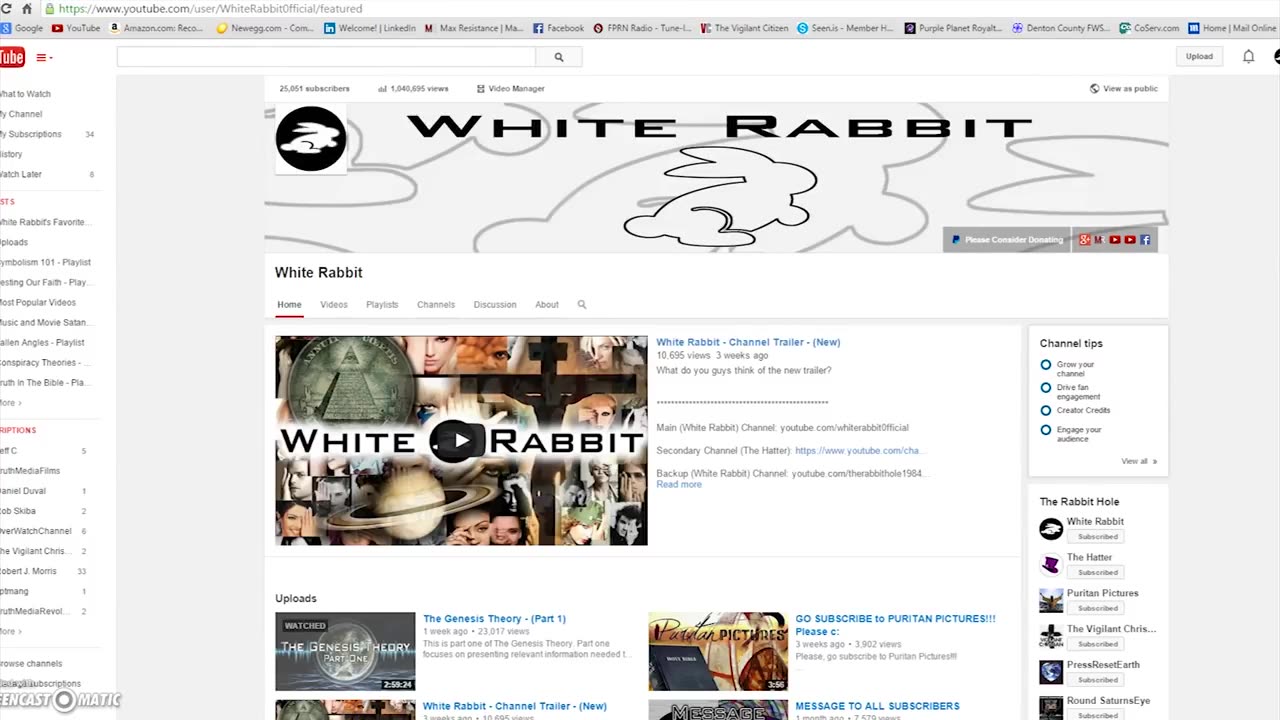The width and height of the screenshot is (1280, 720).
Task: Open the Google bookmark
Action: (x=22, y=28)
